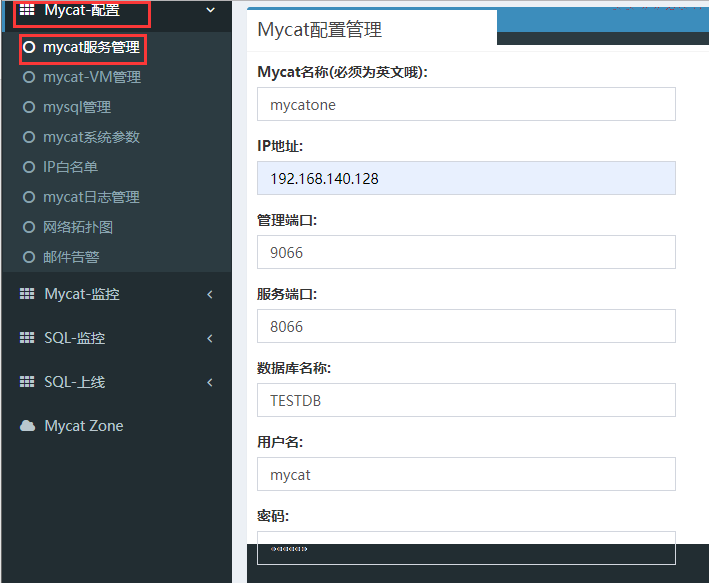Click the 服务端口 label
This screenshot has width=709, height=583.
tap(287, 294)
